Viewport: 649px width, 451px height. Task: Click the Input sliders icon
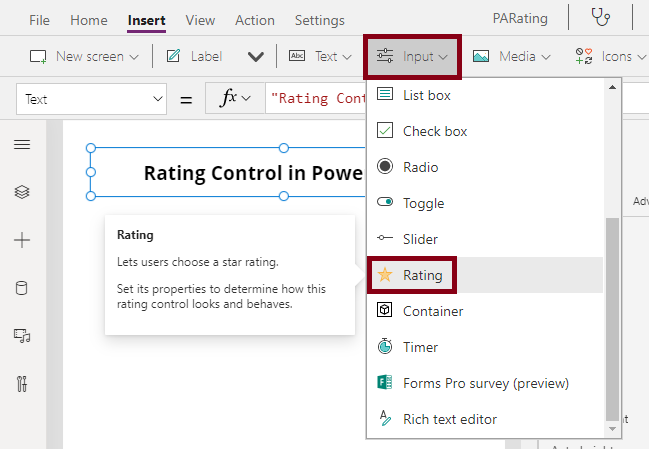(385, 55)
